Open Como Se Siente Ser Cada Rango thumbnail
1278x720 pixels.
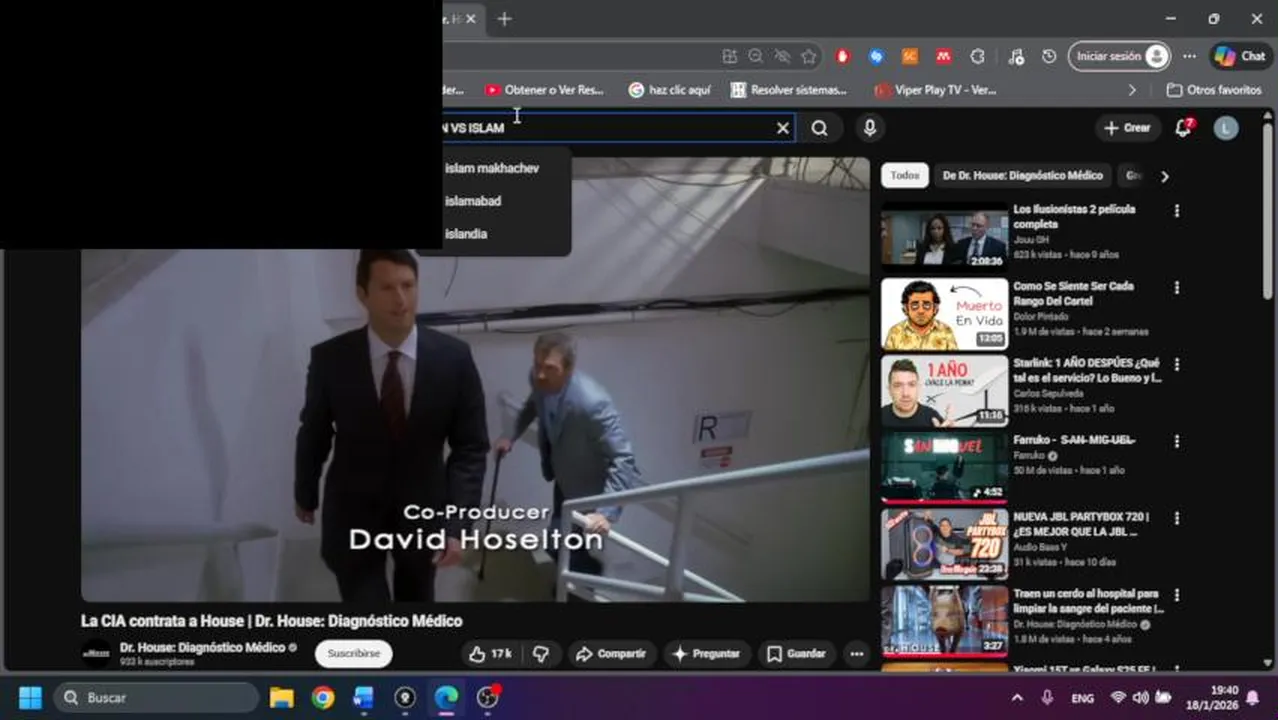coord(945,314)
